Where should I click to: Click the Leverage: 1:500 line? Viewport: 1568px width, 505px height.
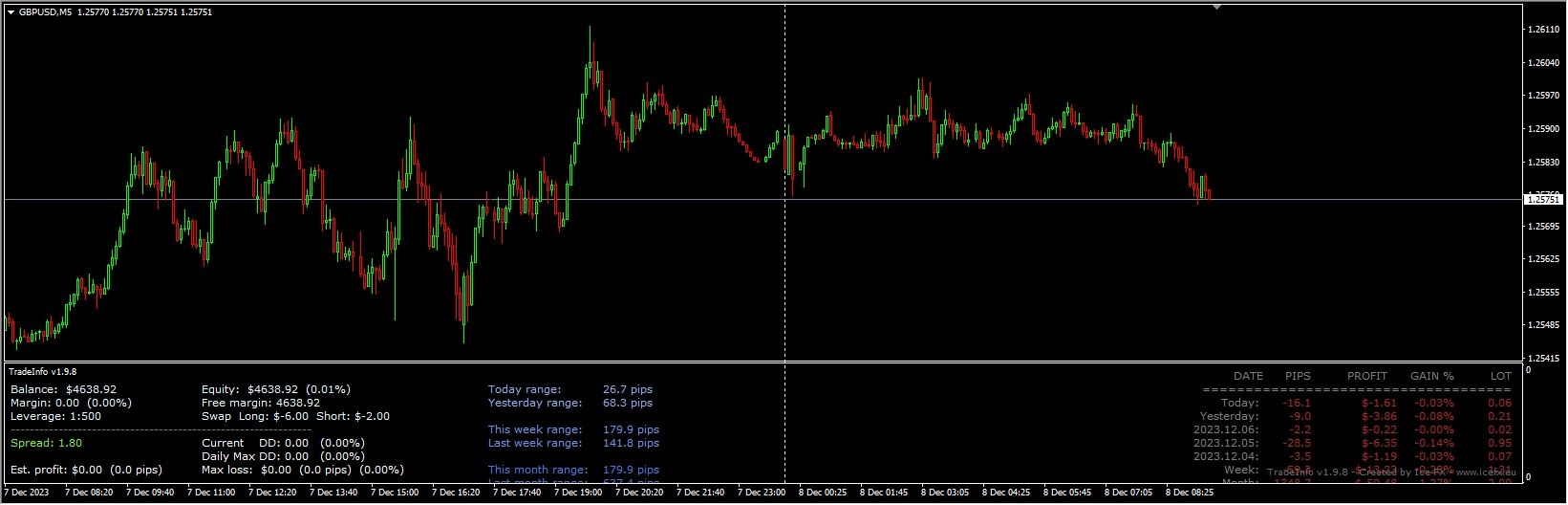(56, 417)
